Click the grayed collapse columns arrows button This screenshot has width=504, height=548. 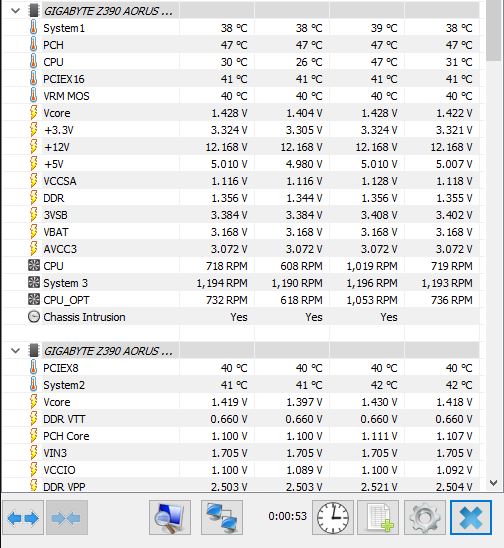click(67, 518)
